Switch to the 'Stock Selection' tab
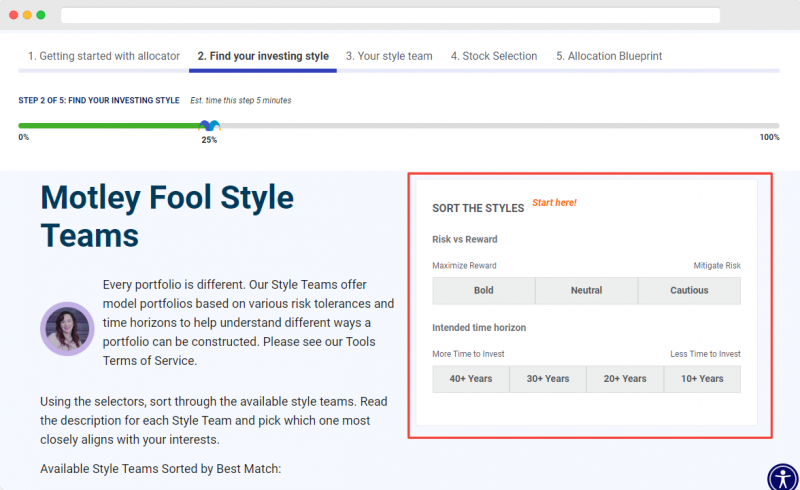 (x=494, y=56)
